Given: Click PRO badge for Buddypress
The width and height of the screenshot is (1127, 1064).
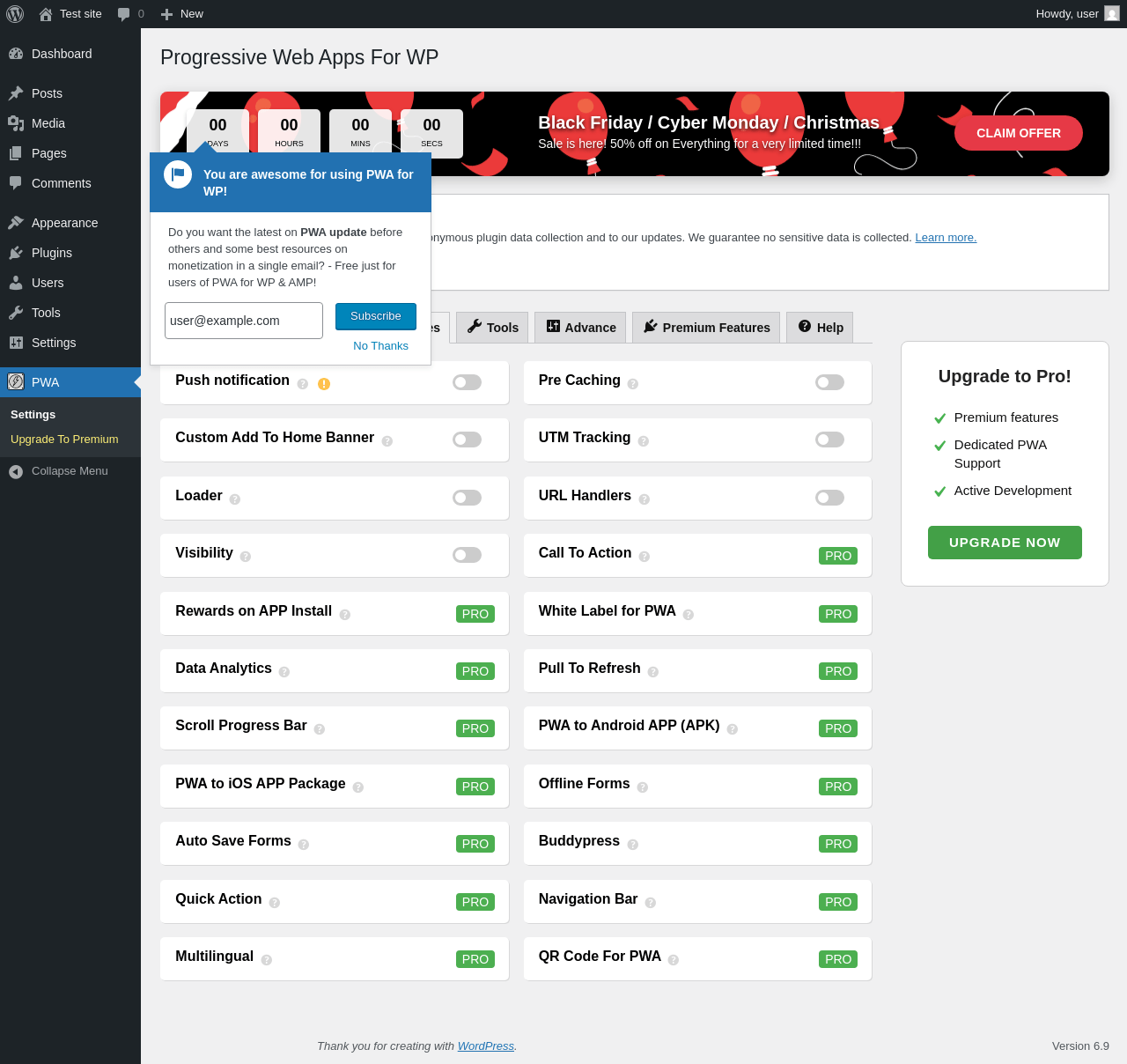Looking at the screenshot, I should click(x=838, y=844).
